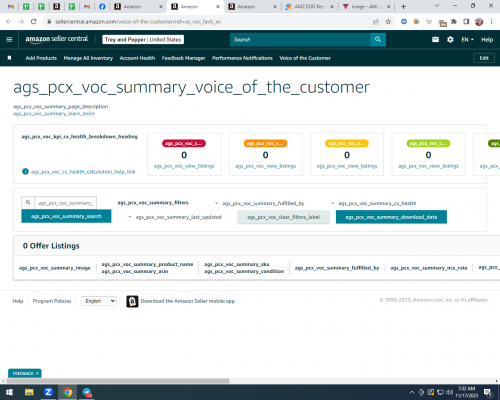Open the health calculation help link
The width and height of the screenshot is (500, 400).
coord(83,172)
